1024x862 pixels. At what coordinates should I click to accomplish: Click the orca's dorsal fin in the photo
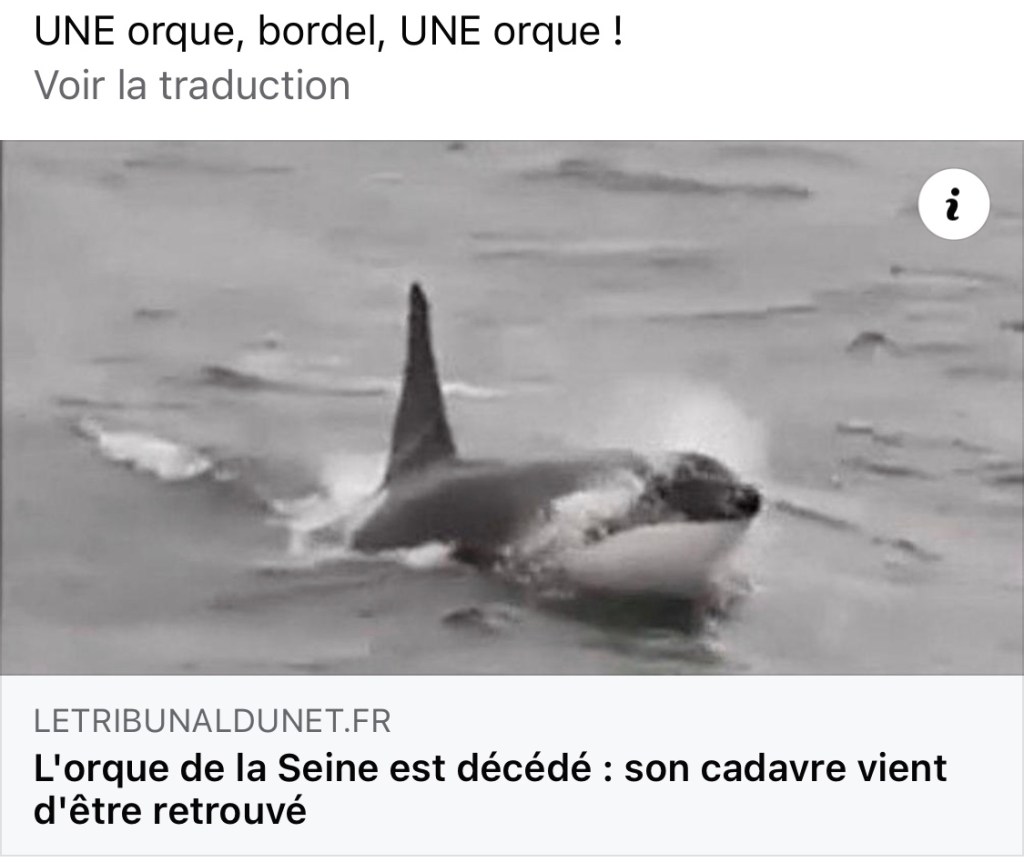pyautogui.click(x=420, y=382)
